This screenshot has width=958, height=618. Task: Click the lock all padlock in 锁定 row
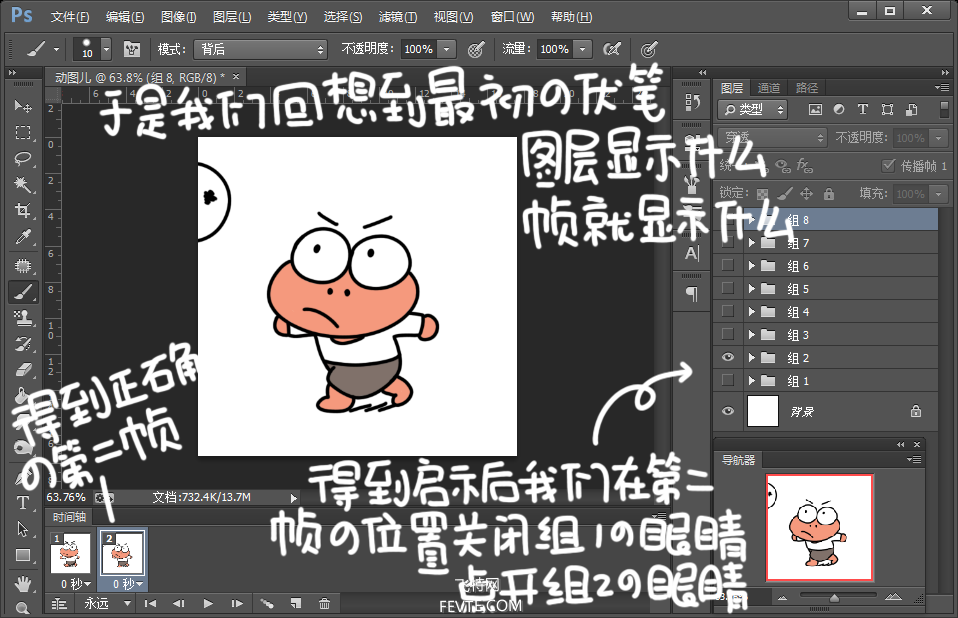coord(828,194)
